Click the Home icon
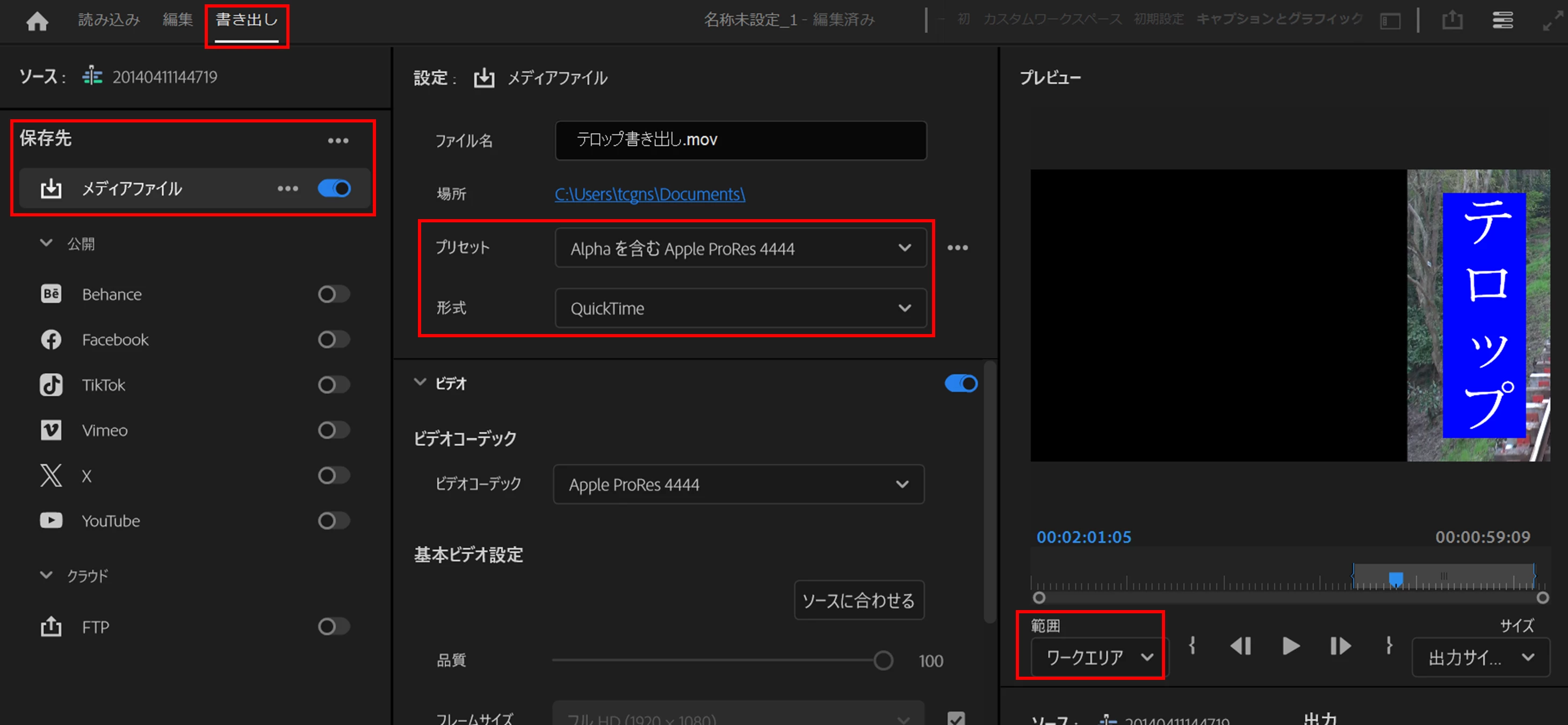Viewport: 1568px width, 725px height. [37, 21]
